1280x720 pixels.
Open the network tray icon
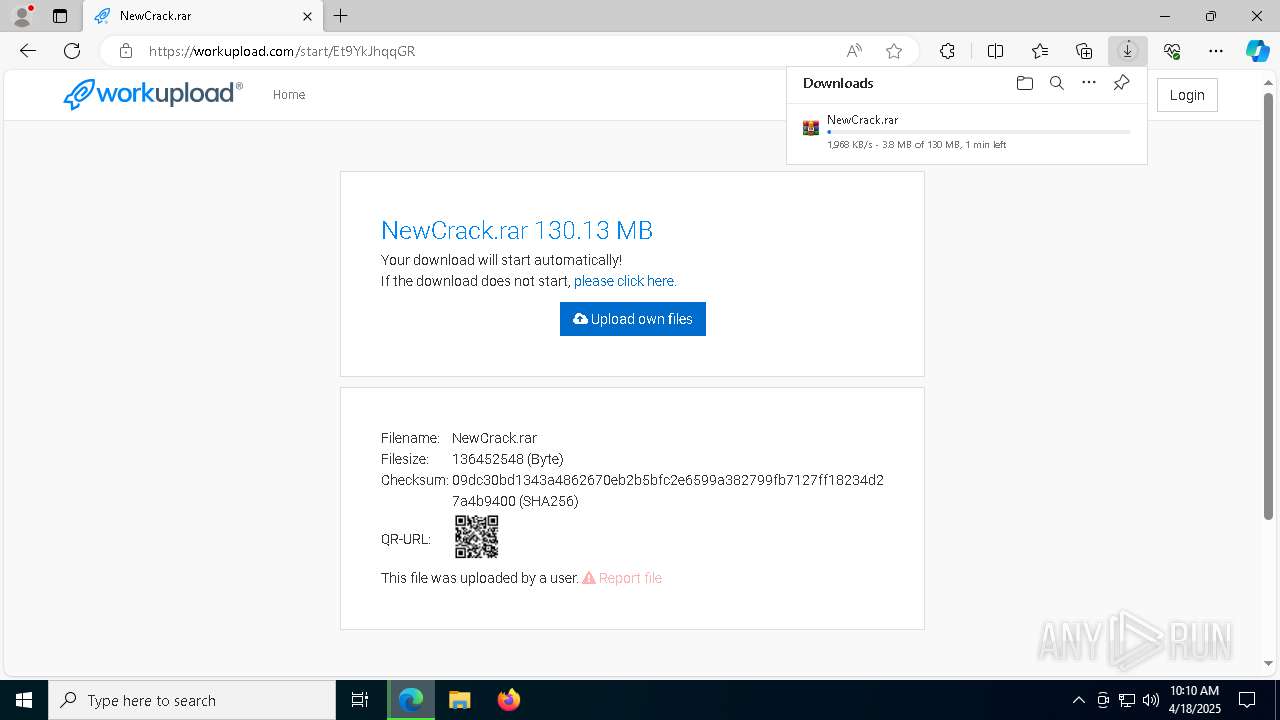tap(1127, 700)
